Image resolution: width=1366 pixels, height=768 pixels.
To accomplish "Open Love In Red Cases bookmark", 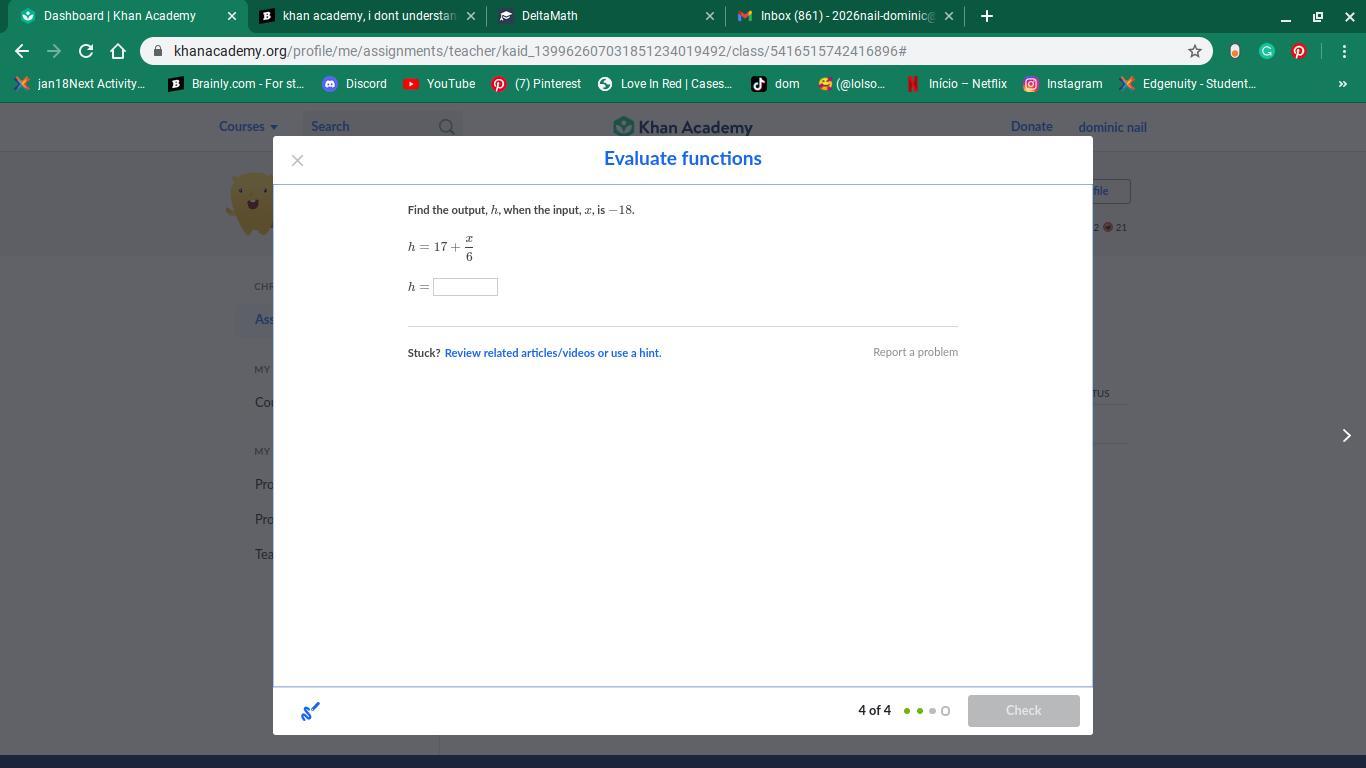I will pos(665,84).
